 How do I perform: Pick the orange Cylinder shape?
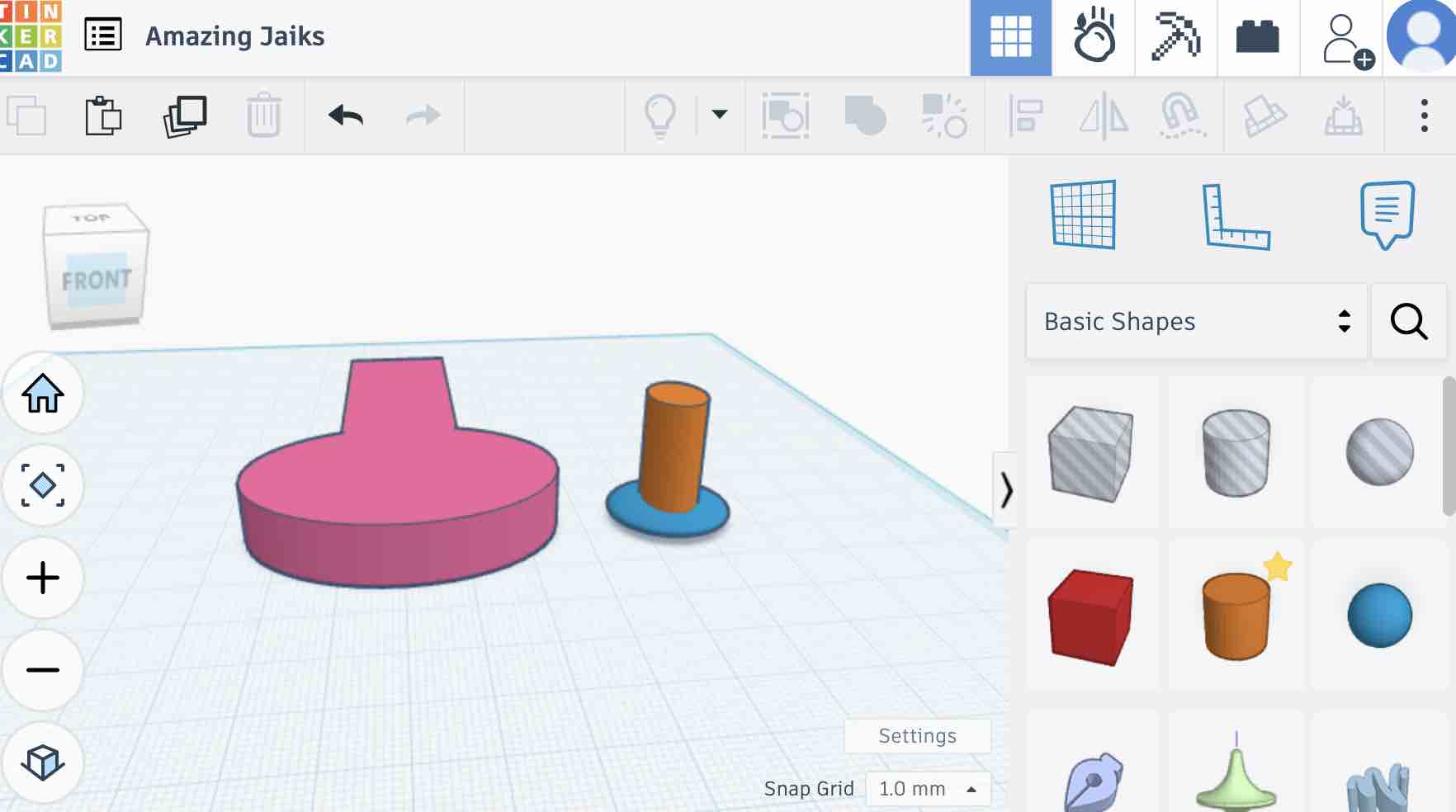point(1236,617)
